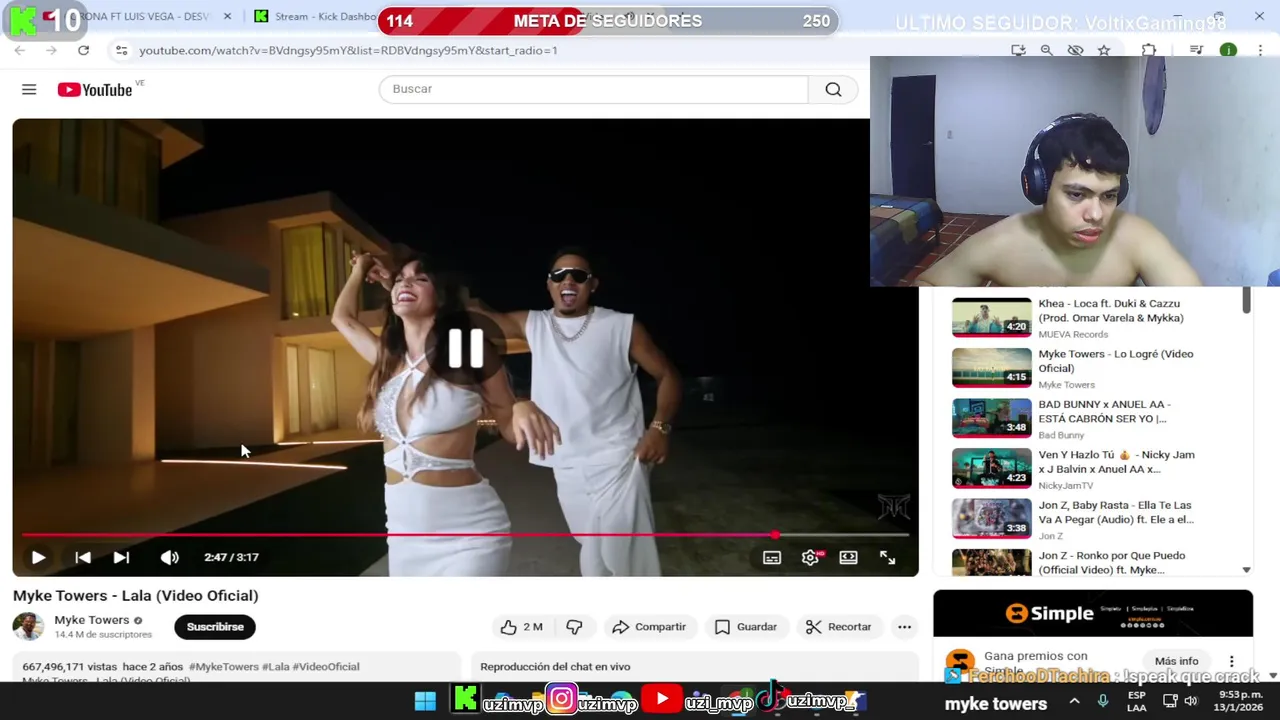Open the #Lala hashtag link
The height and width of the screenshot is (720, 1280).
(275, 667)
